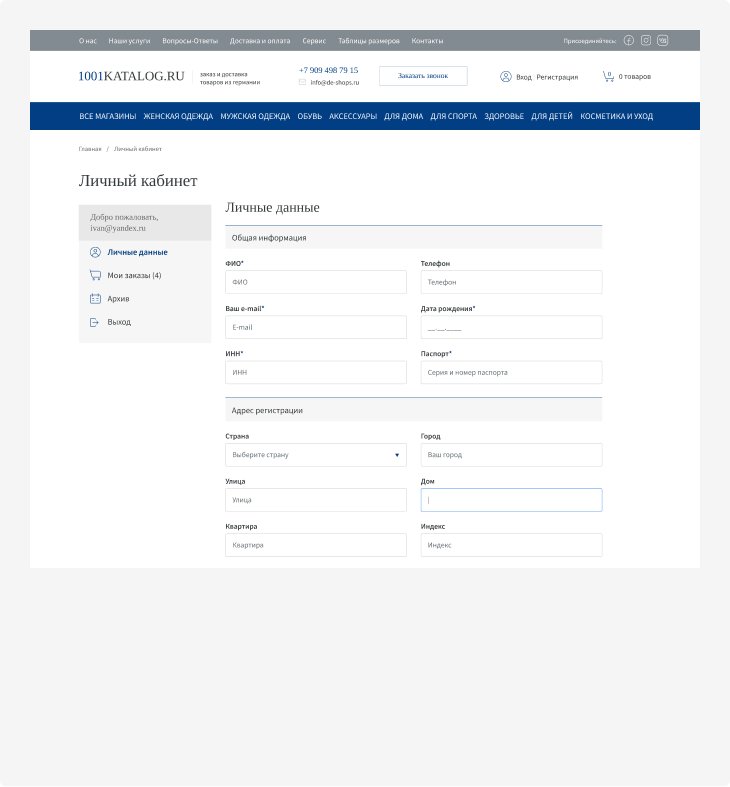This screenshot has height=787, width=730.
Task: Select ДЛЯ СПОРТА category
Action: [453, 116]
